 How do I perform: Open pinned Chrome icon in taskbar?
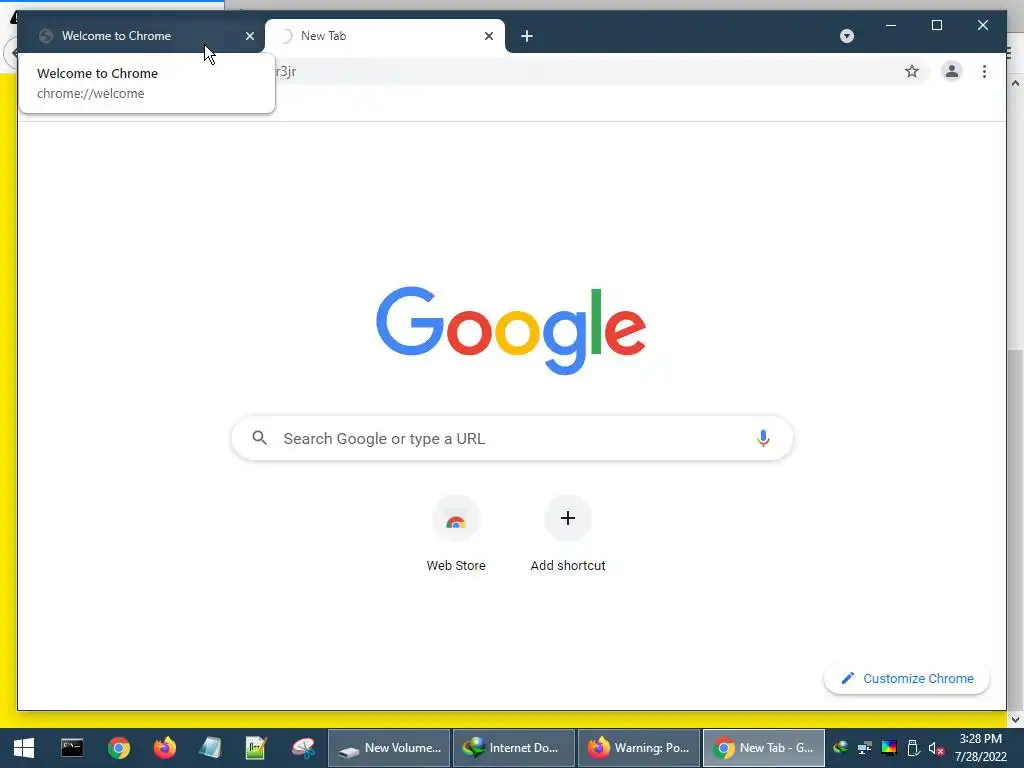pyautogui.click(x=119, y=748)
